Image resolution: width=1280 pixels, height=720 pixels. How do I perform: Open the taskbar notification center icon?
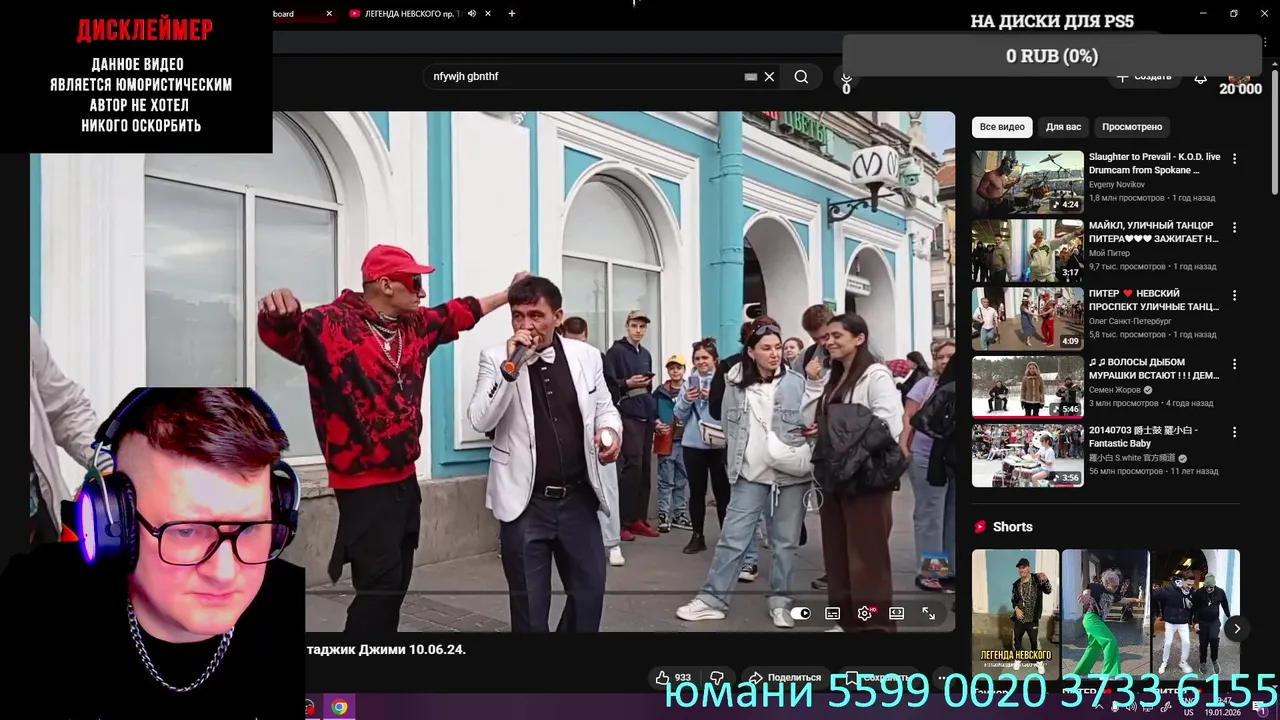1260,707
